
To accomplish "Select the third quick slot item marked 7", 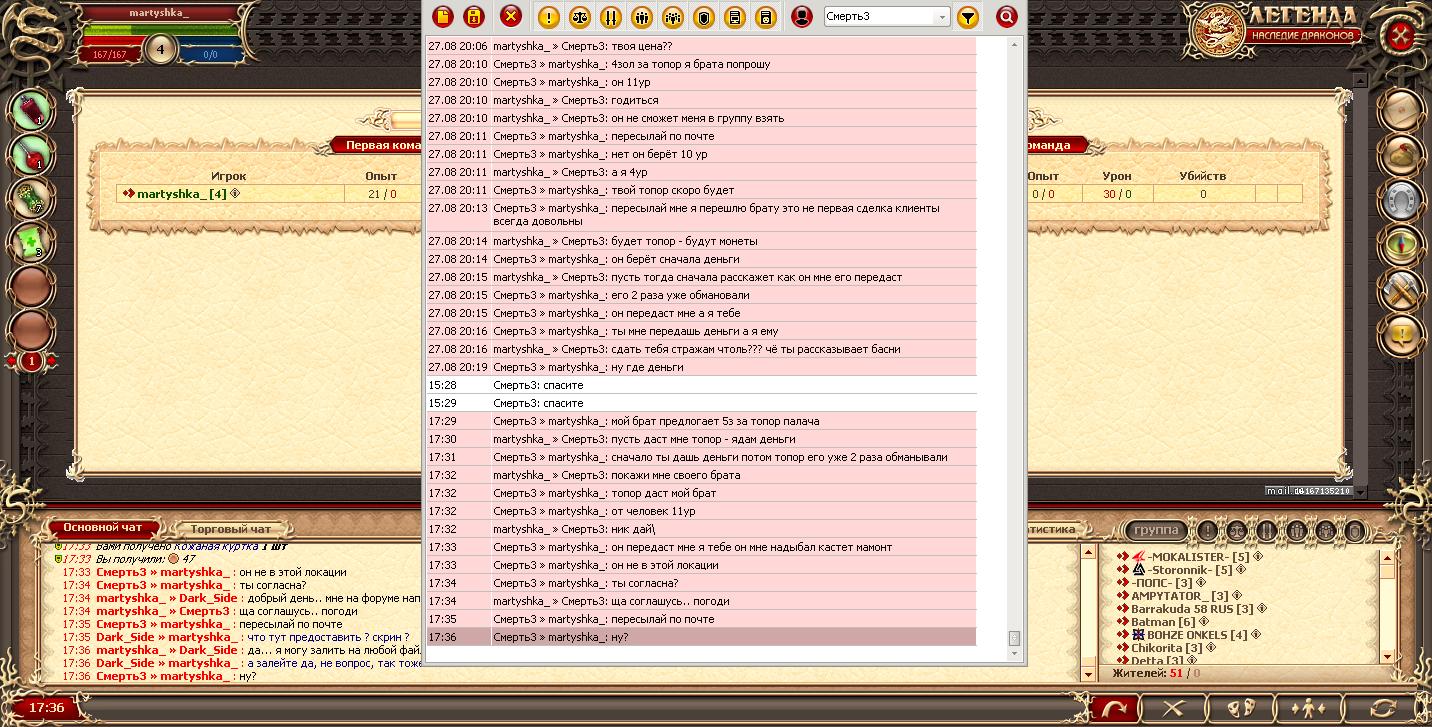I will coord(31,197).
